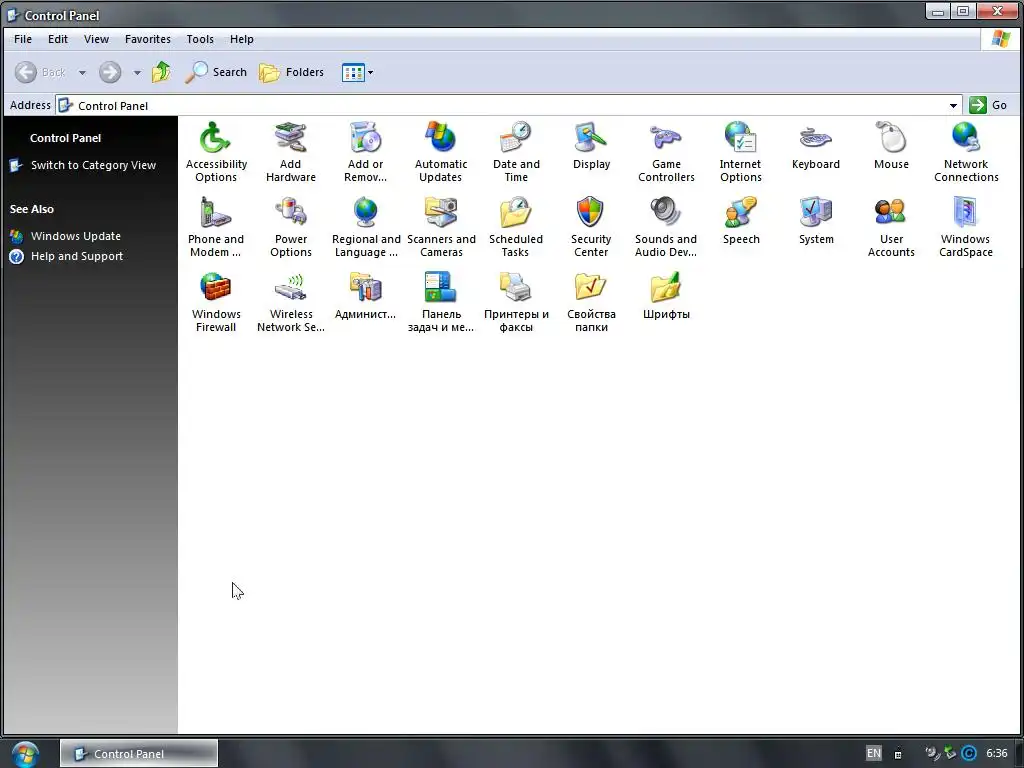This screenshot has width=1024, height=768.
Task: Expand the Address bar dropdown
Action: (x=953, y=105)
